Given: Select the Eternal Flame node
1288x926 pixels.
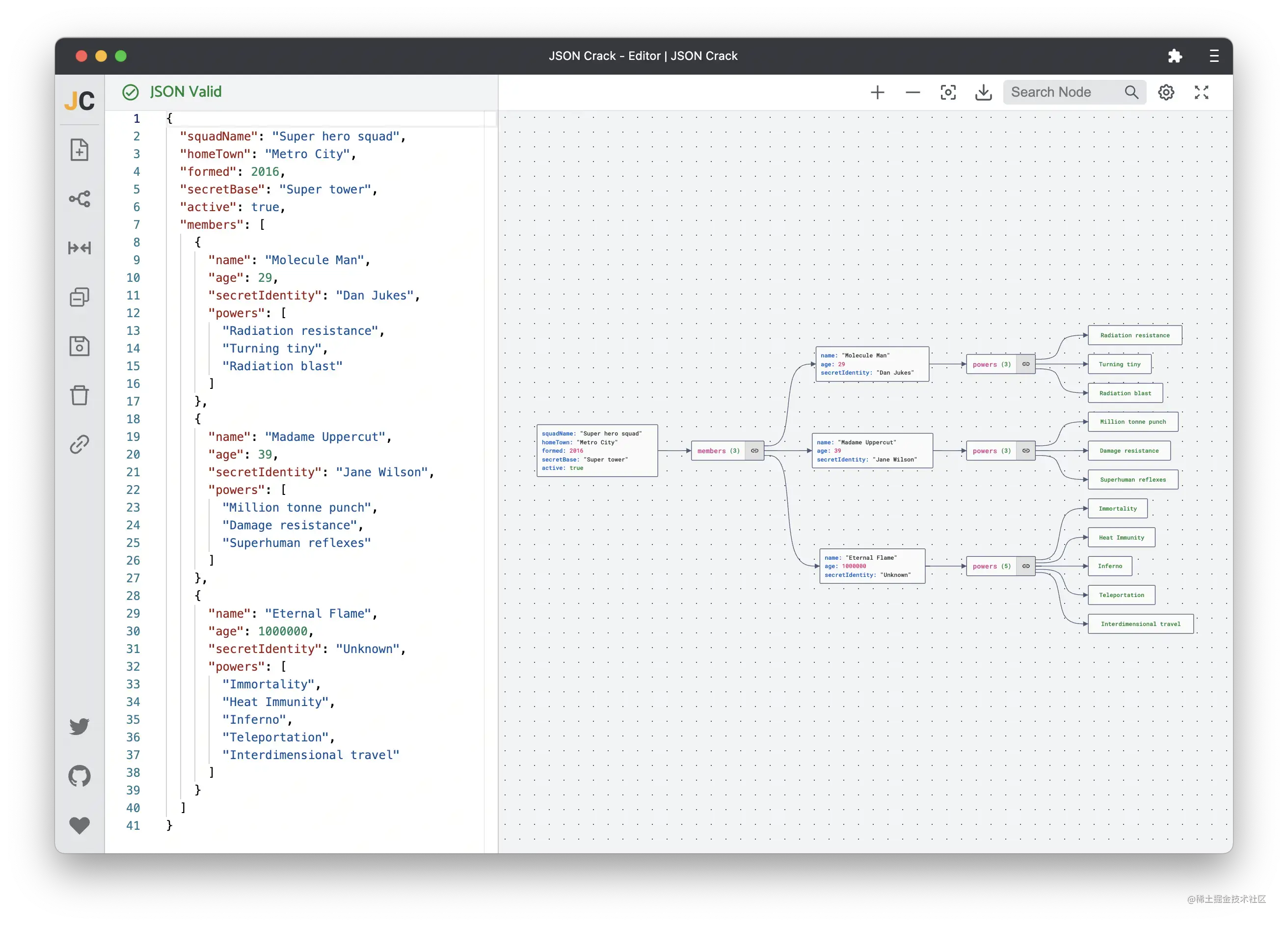Looking at the screenshot, I should click(872, 566).
